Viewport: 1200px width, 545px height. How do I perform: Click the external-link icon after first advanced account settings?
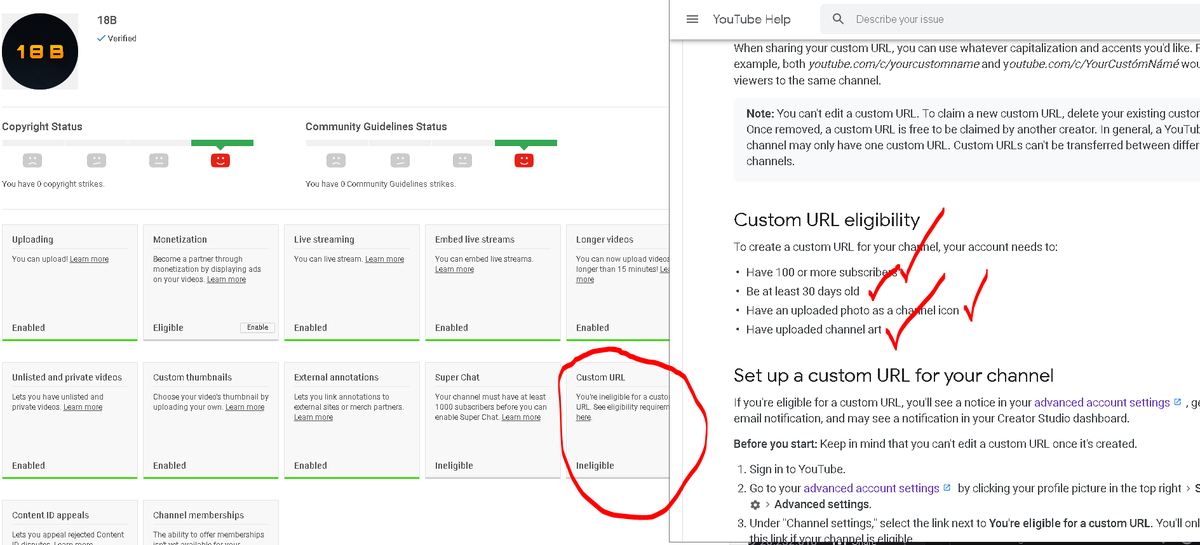pyautogui.click(x=1177, y=402)
